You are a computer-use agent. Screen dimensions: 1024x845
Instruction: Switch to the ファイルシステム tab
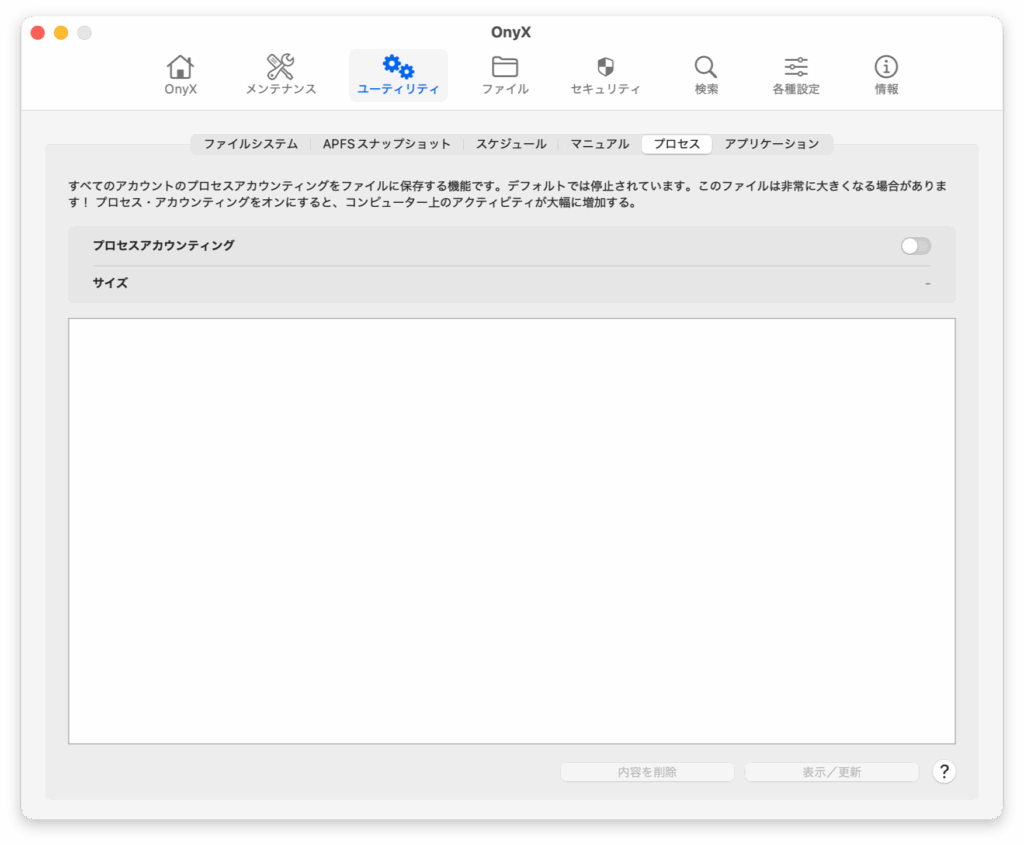tap(250, 144)
